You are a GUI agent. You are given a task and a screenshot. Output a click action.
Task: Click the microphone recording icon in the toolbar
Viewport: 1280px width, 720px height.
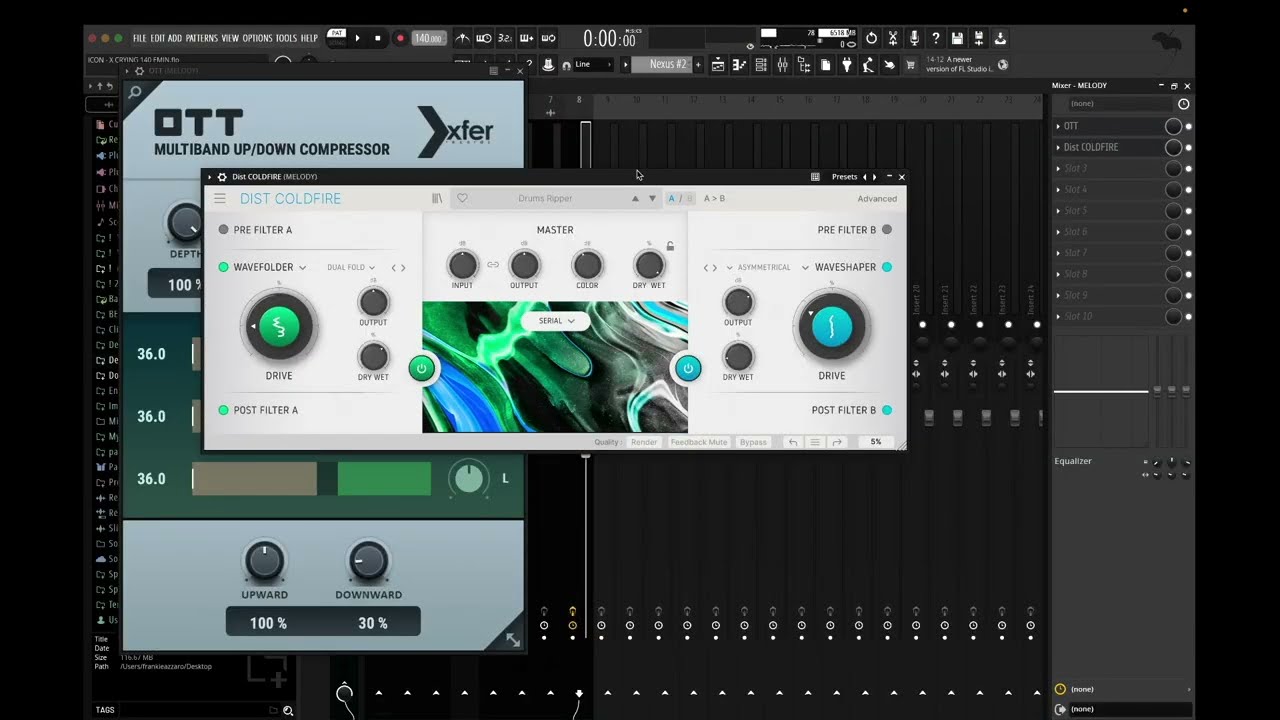914,38
